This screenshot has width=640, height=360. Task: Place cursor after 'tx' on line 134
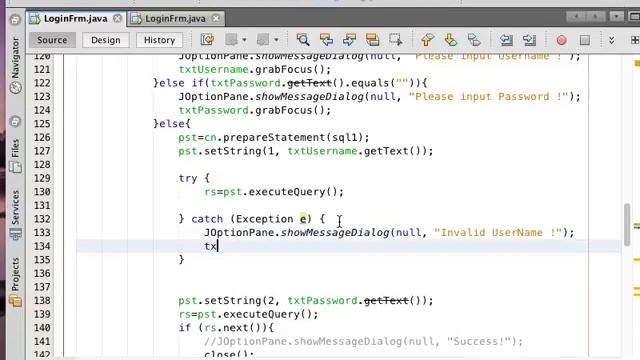[218, 246]
